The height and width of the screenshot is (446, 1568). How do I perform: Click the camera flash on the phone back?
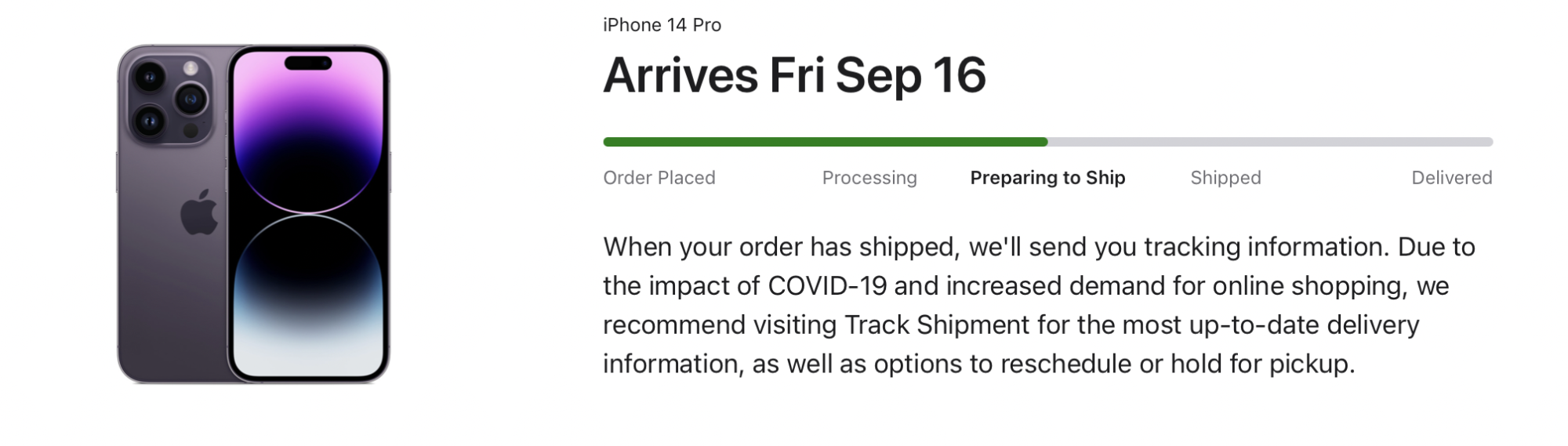191,69
